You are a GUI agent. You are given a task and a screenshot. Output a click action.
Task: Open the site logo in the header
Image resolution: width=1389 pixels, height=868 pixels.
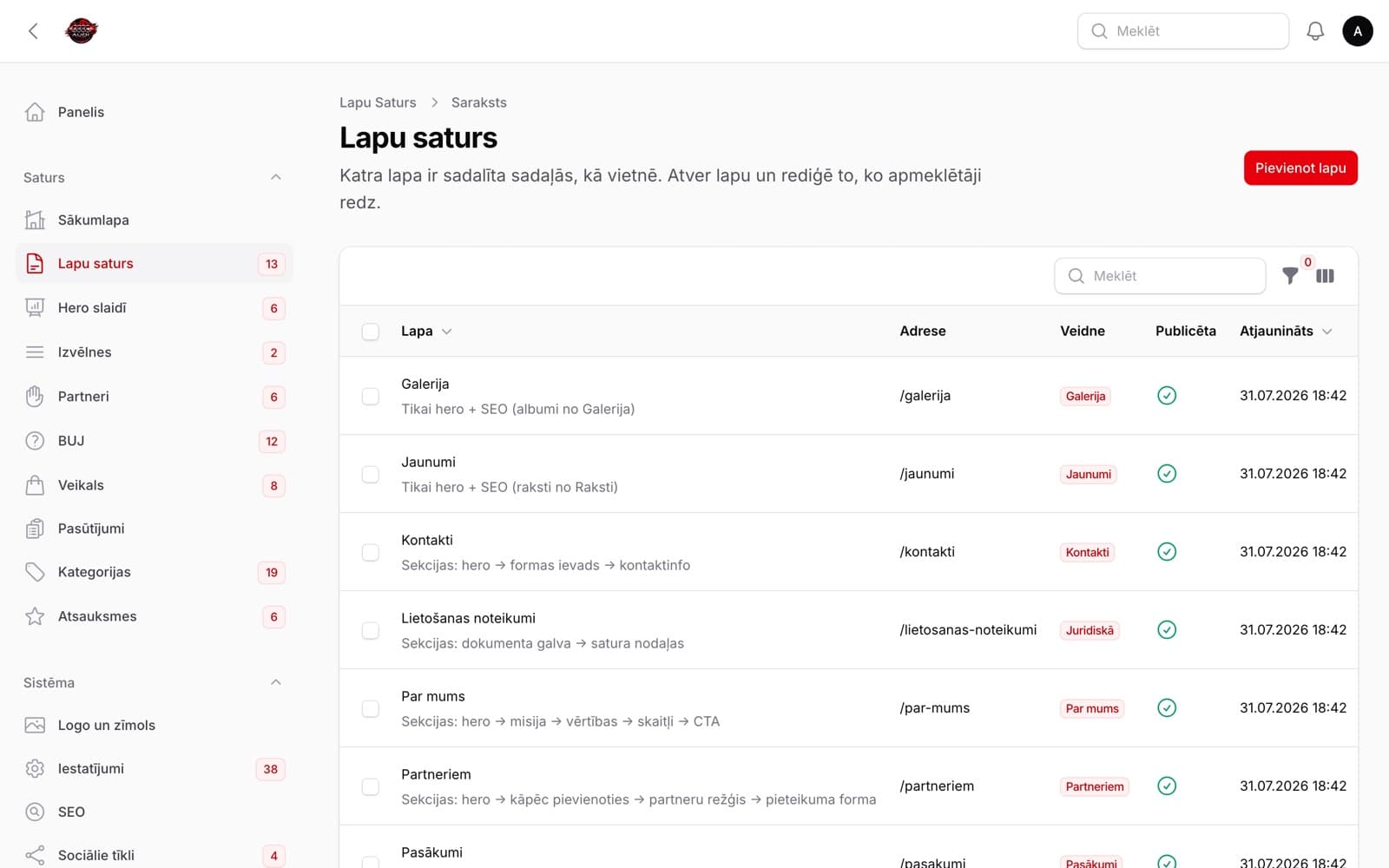(81, 31)
